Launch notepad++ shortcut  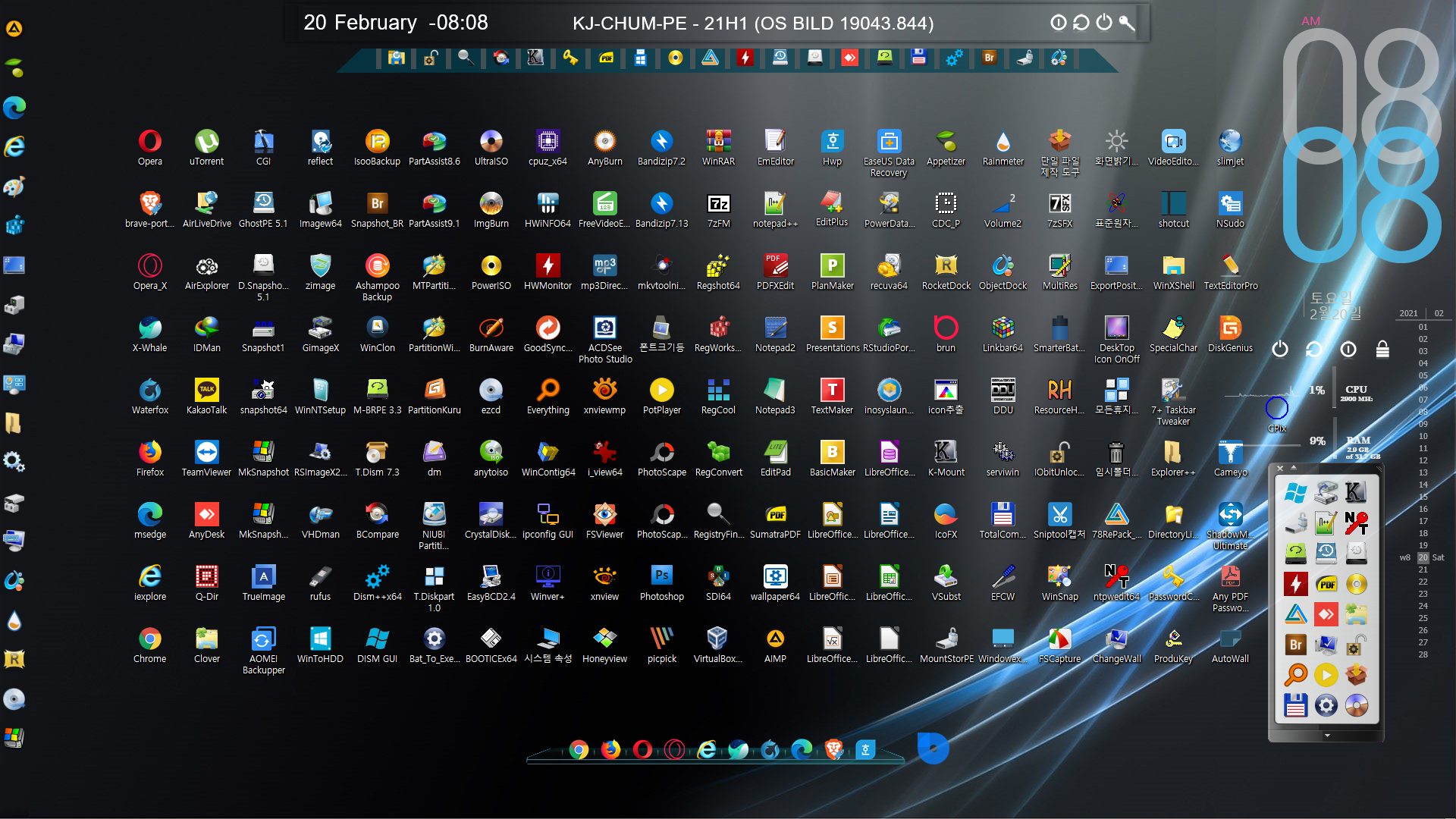click(x=775, y=209)
